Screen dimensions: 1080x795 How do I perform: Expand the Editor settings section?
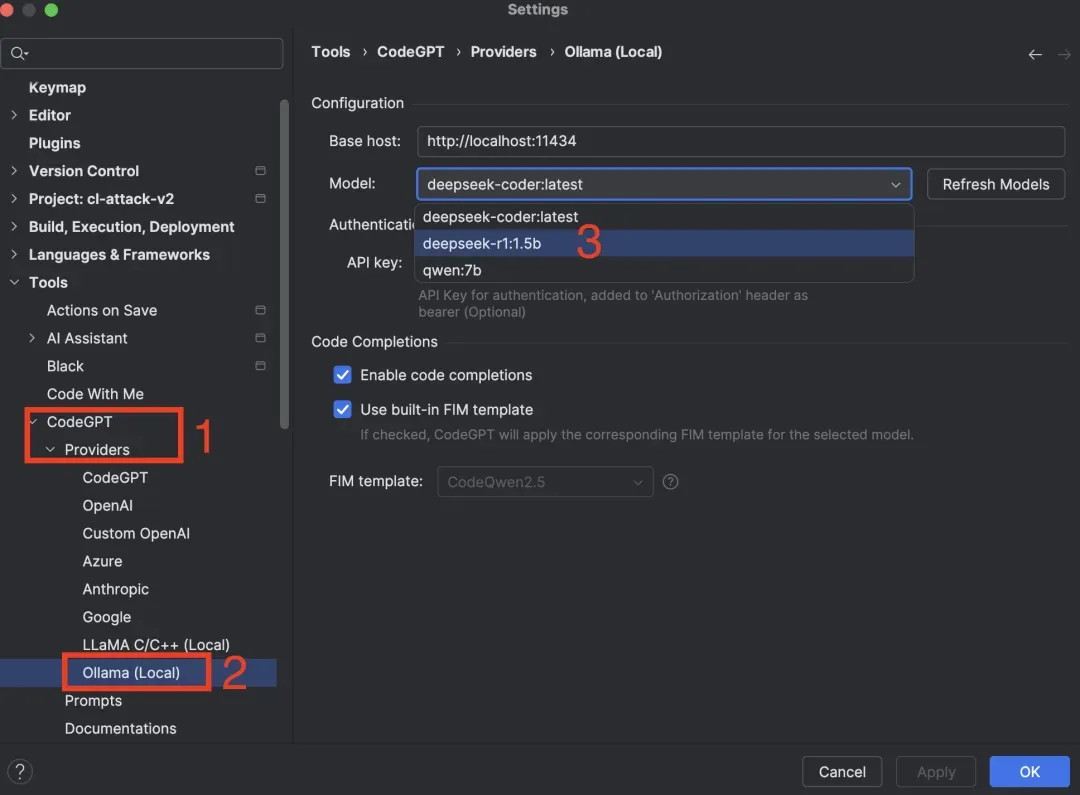(x=14, y=115)
